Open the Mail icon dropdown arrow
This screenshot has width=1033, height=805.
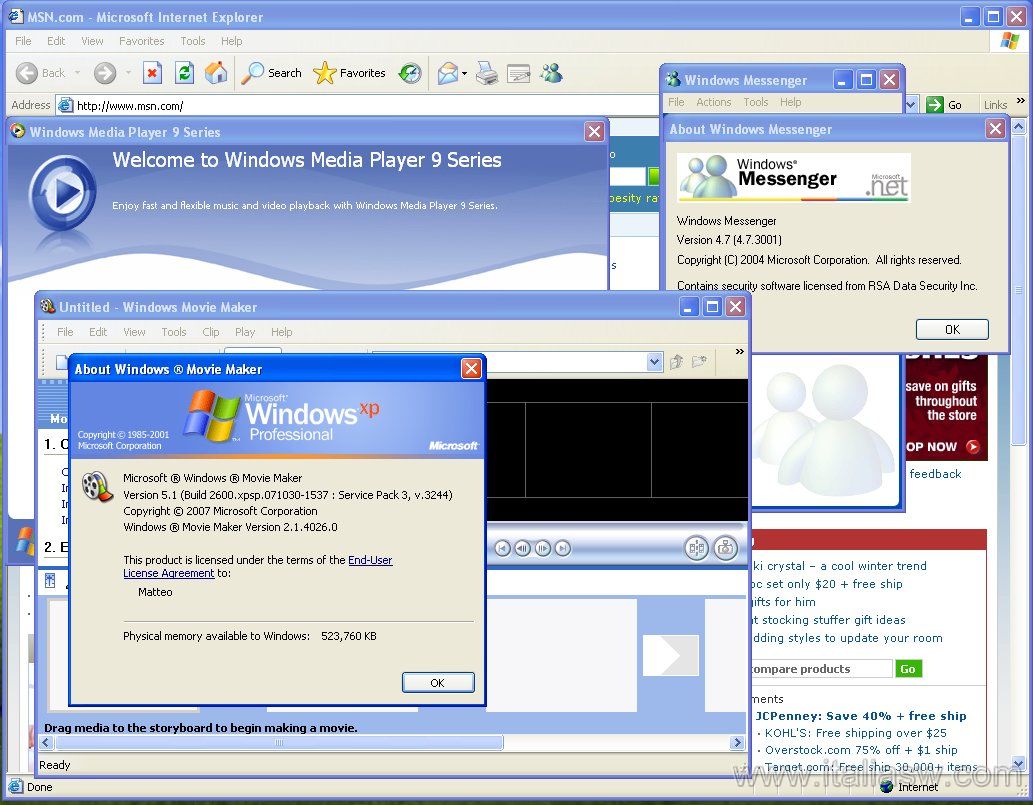[464, 73]
